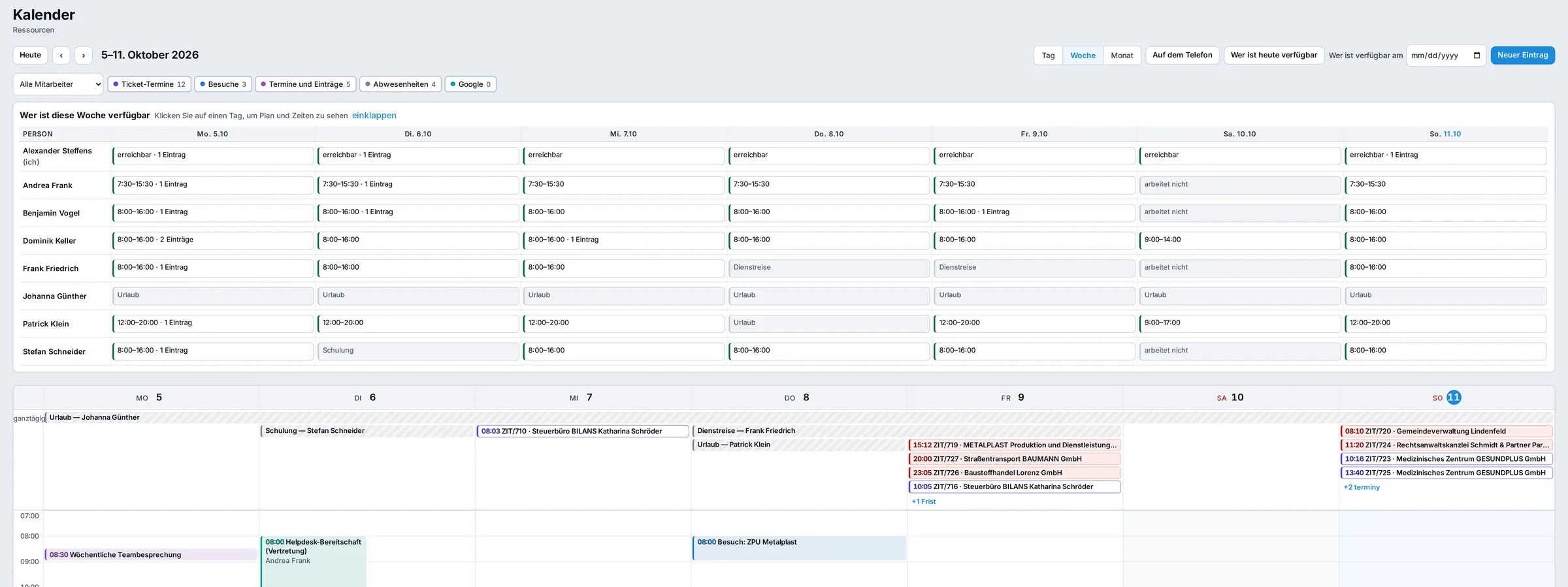Open the Alle Mitarbeiter dropdown
The height and width of the screenshot is (587, 1568).
pos(58,84)
